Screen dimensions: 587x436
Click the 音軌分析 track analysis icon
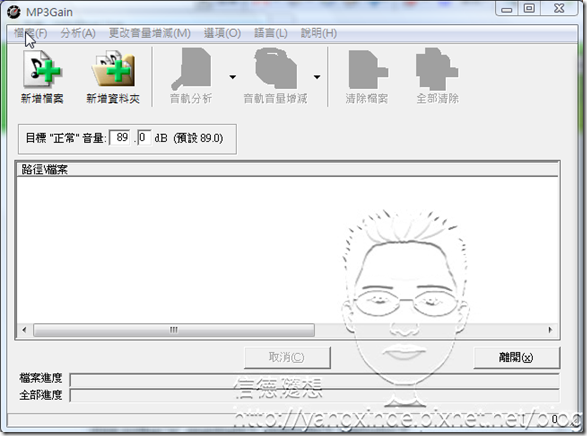(191, 68)
